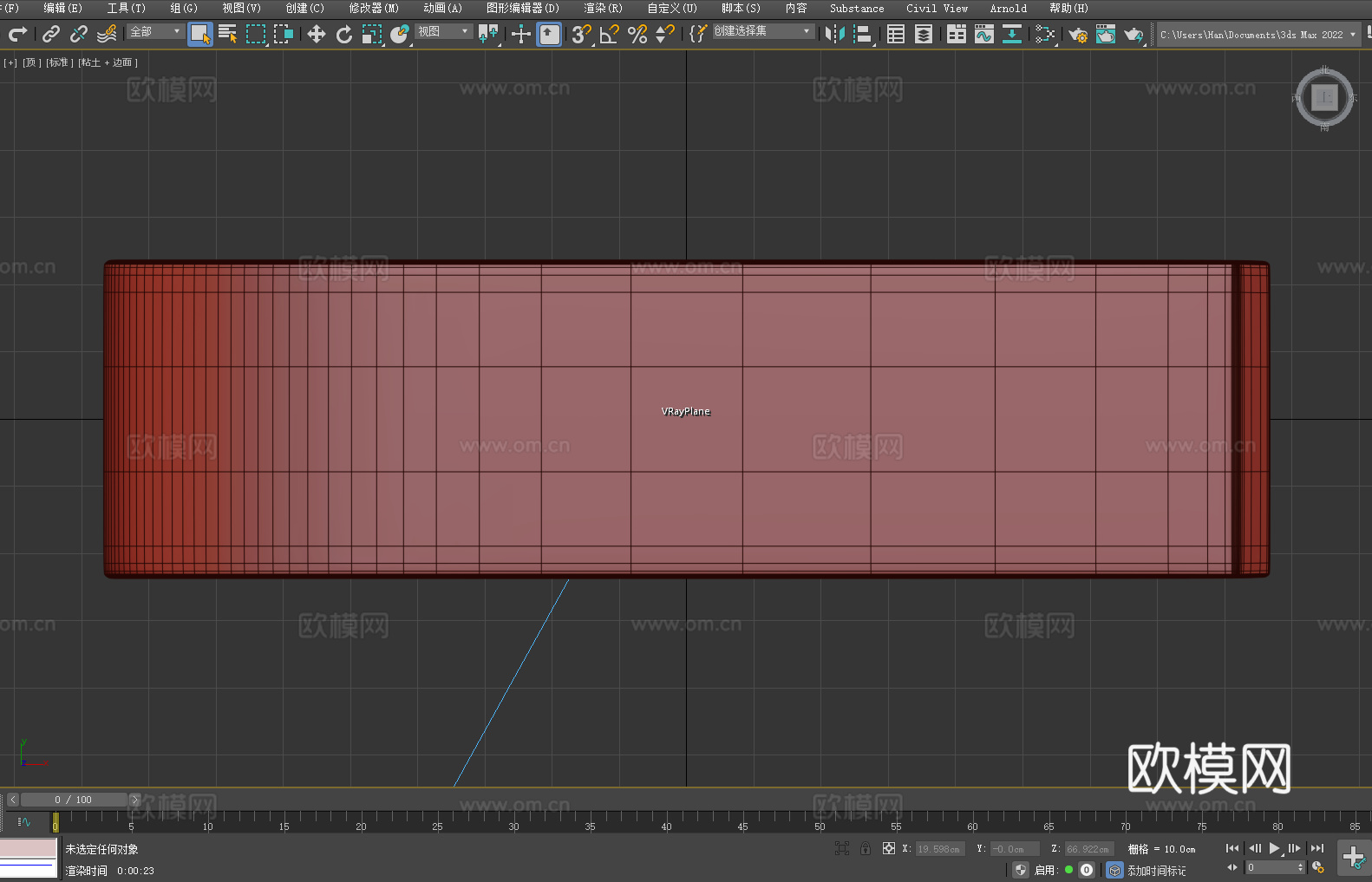Toggle the Ribbon display
Viewport: 1372px width, 882px height.
tap(957, 34)
